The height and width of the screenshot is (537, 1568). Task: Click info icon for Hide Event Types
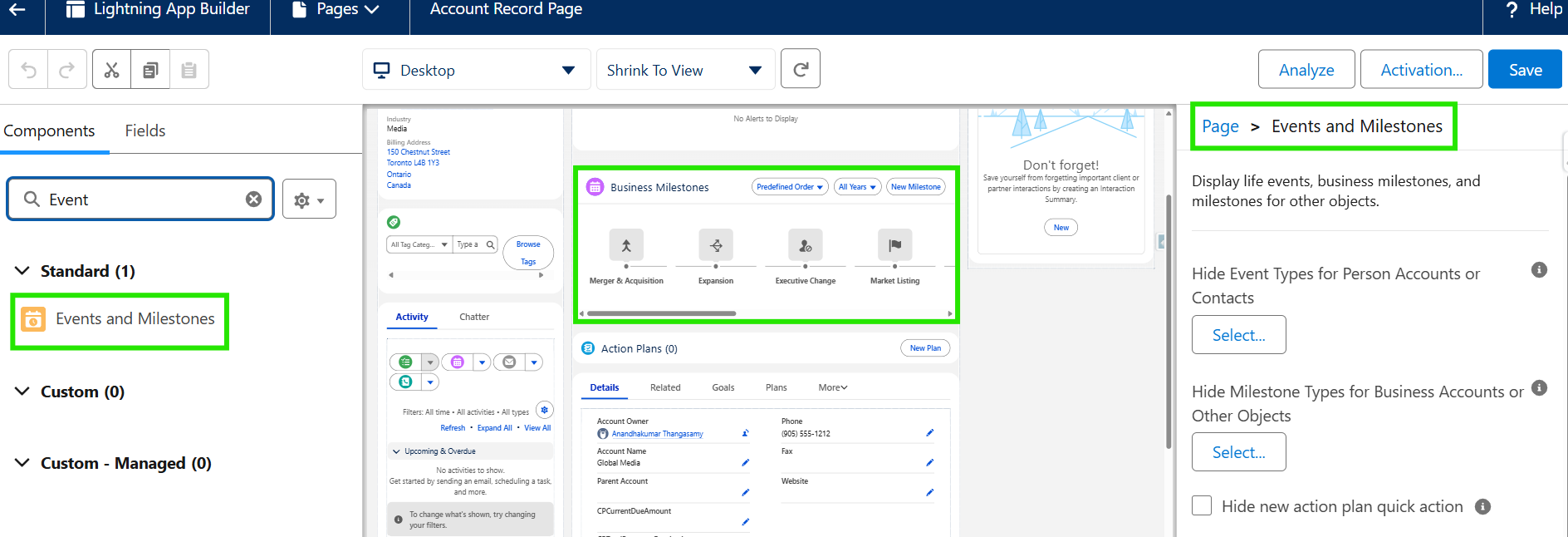[x=1539, y=270]
